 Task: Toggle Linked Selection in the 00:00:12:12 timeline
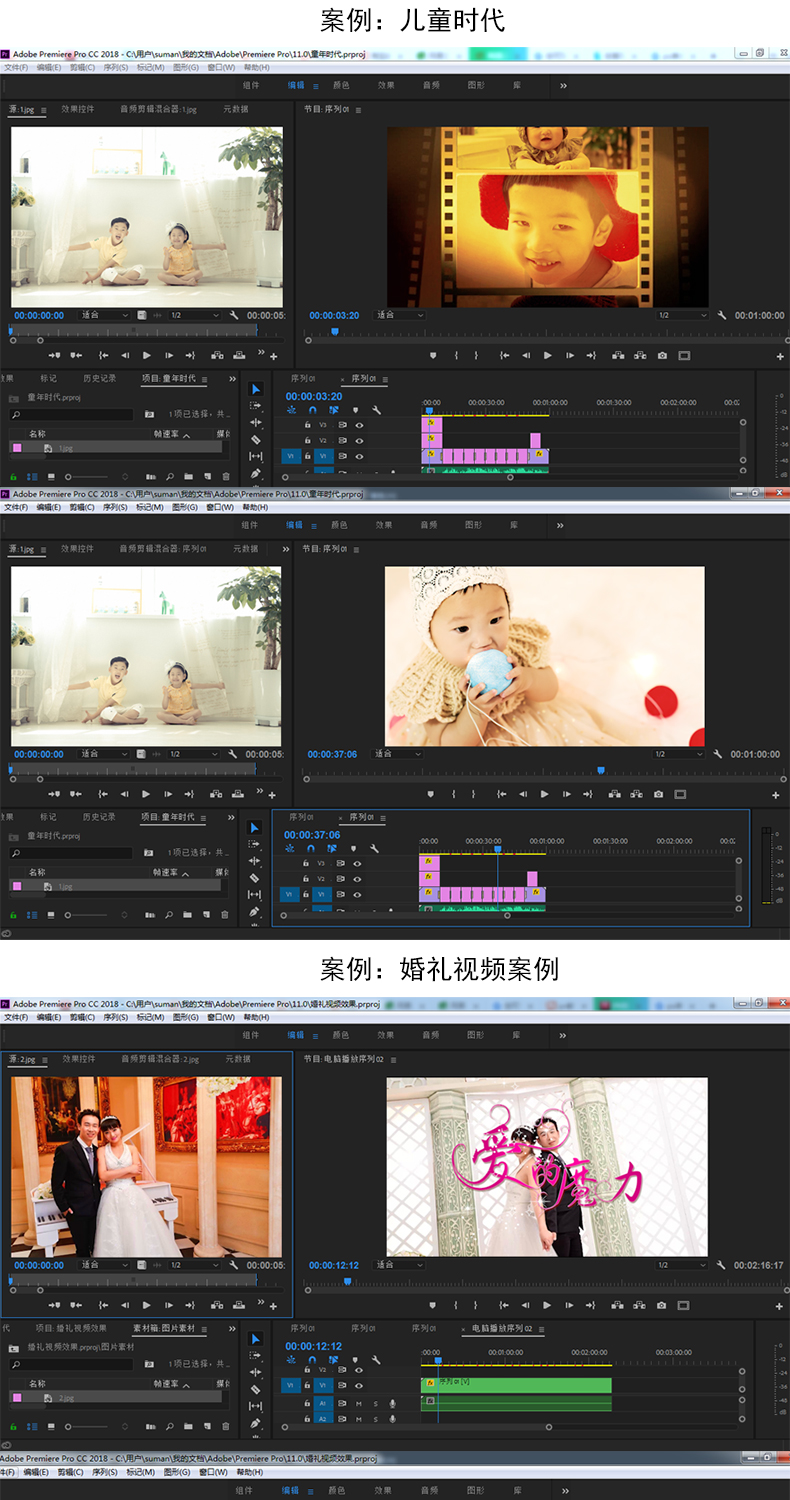[332, 1360]
